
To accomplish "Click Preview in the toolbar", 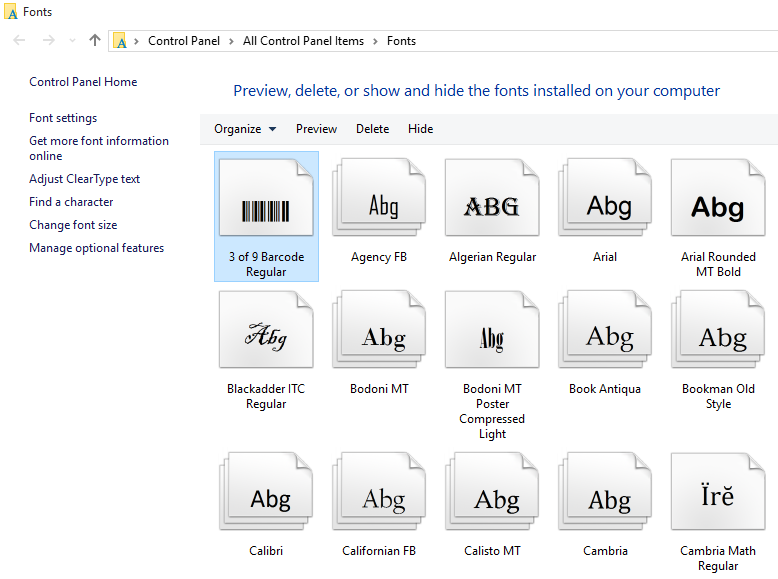I will coord(317,129).
